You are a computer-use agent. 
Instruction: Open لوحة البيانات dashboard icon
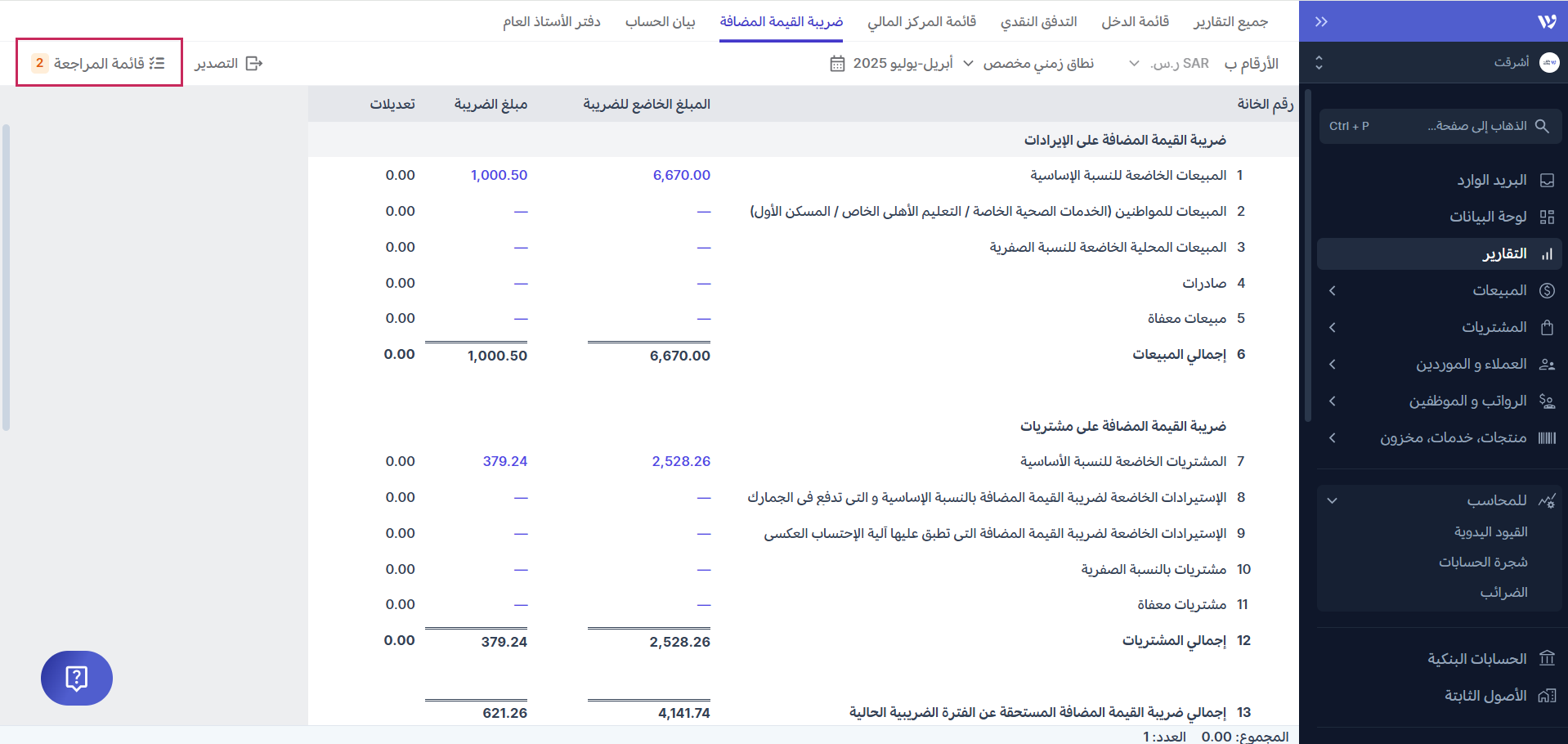(1547, 217)
